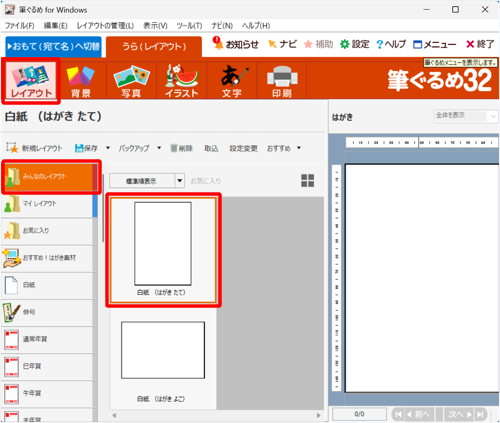Click the 設定変更 button

[243, 148]
